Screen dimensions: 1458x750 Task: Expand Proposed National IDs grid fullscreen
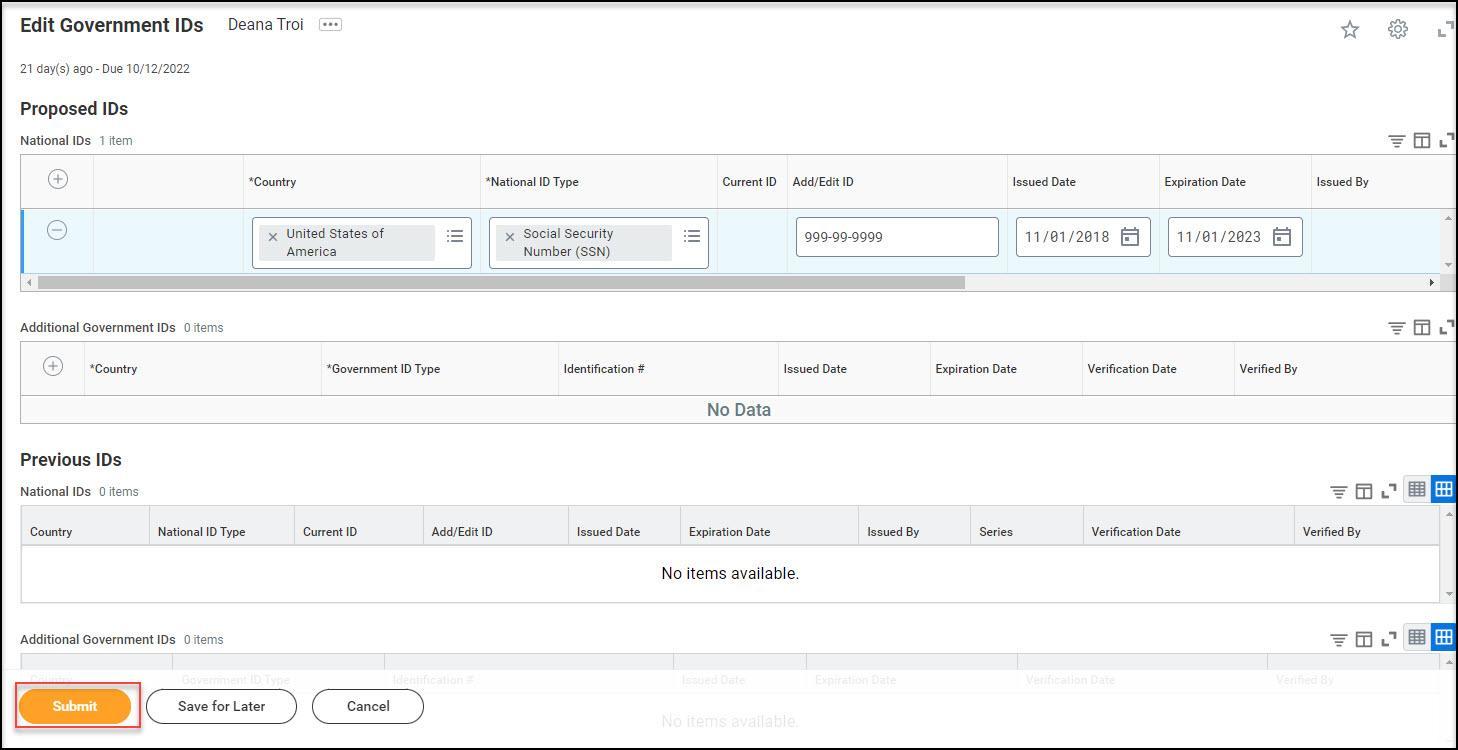tap(1446, 141)
